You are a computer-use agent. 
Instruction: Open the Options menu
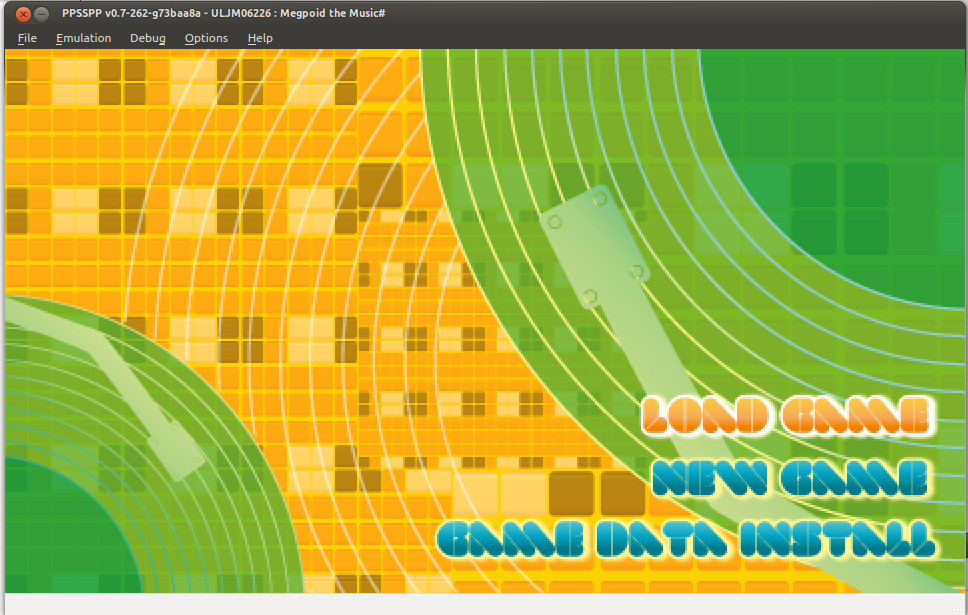click(206, 38)
